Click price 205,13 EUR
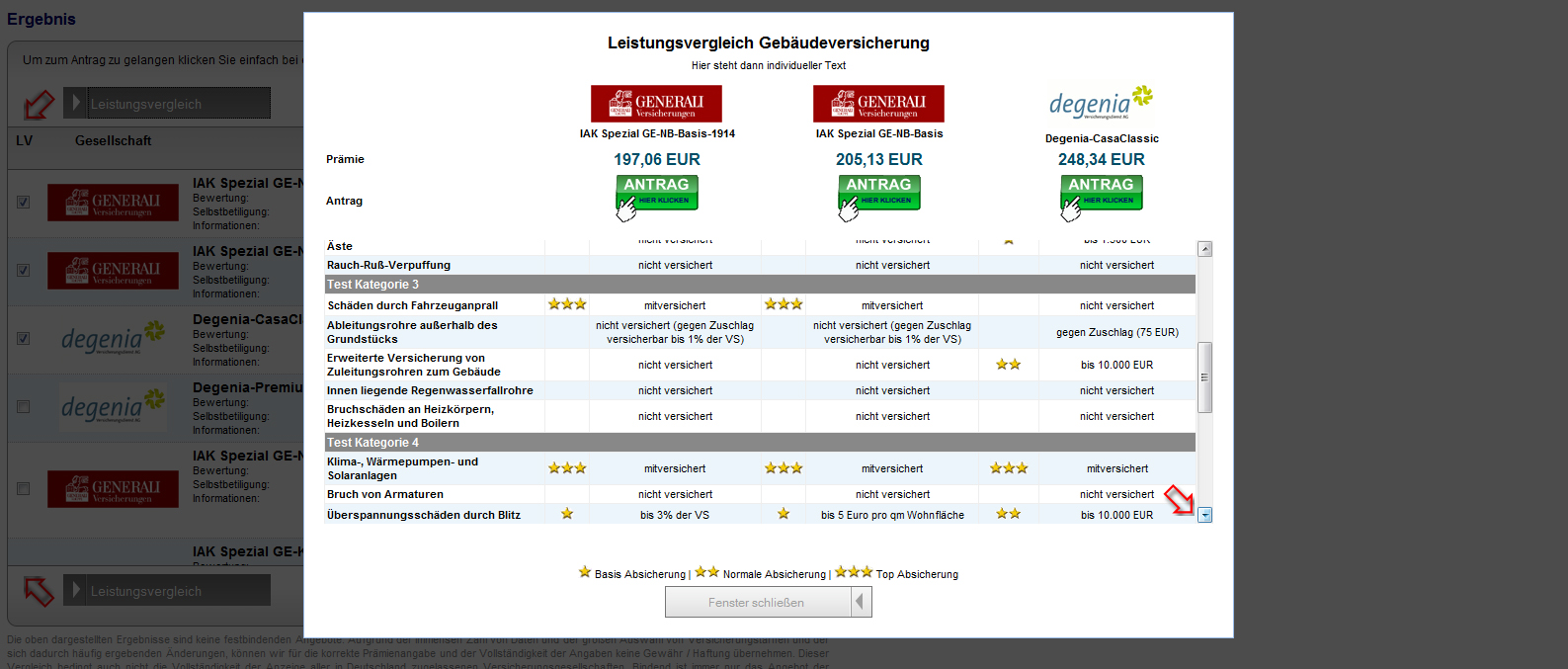This screenshot has width=1568, height=669. 879,159
